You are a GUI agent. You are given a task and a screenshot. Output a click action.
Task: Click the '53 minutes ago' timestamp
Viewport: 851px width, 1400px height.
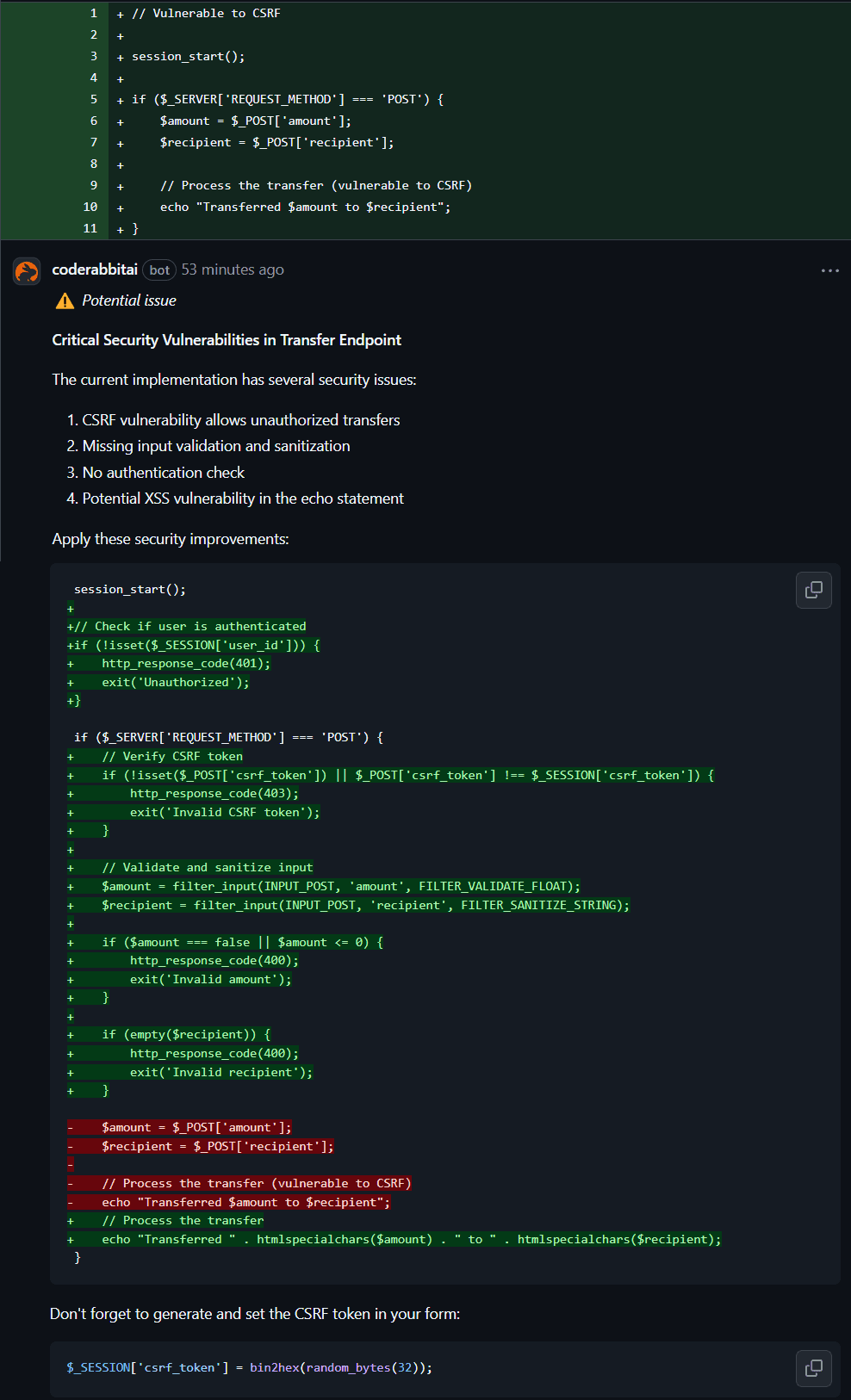pos(233,269)
